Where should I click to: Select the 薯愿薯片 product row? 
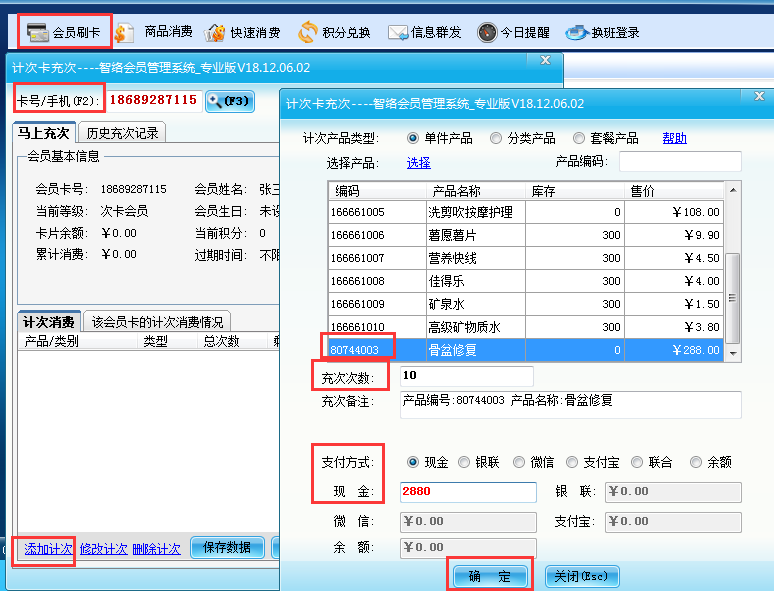click(526, 235)
